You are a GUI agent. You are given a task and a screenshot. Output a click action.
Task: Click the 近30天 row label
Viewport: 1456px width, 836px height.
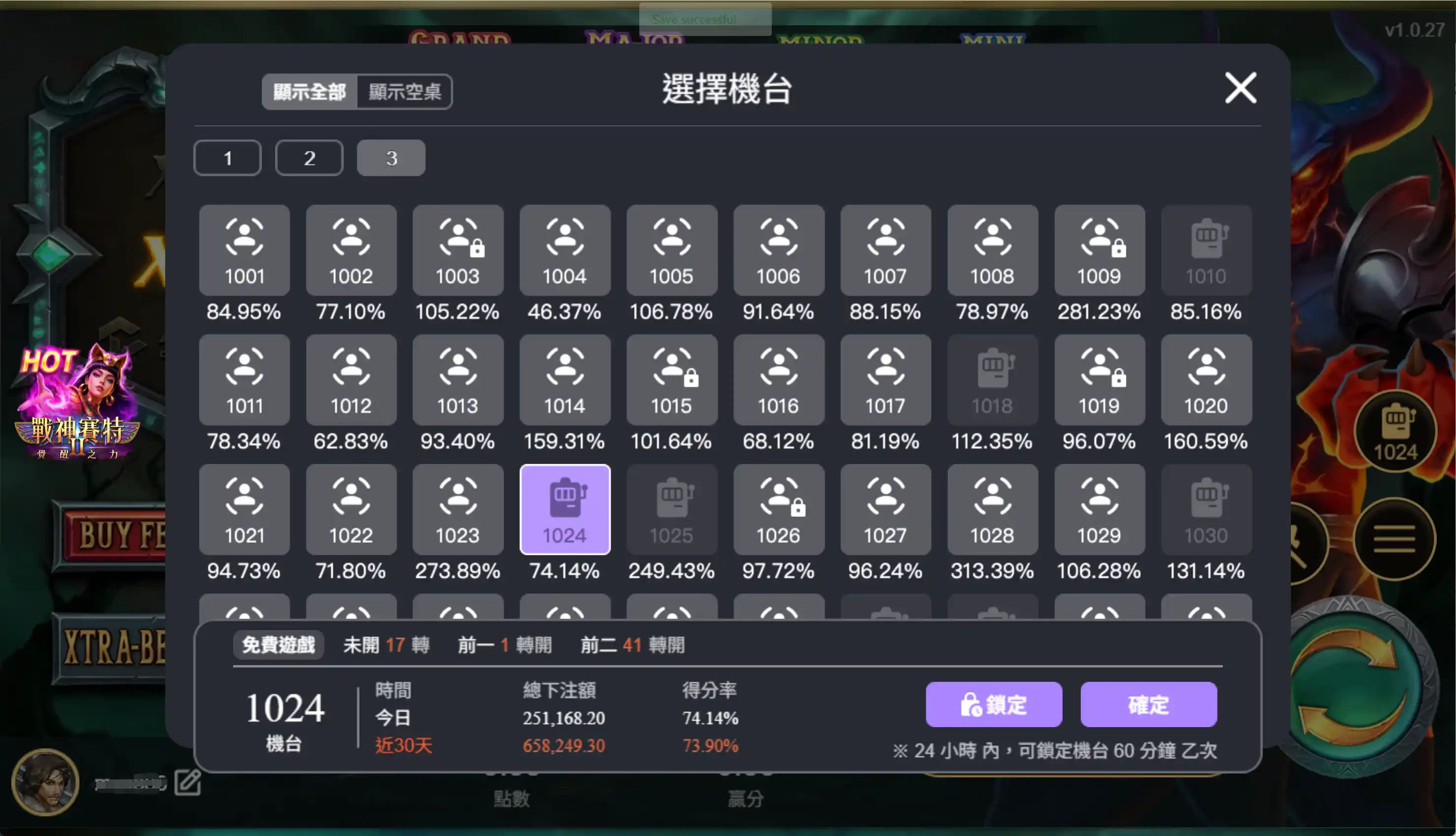[403, 745]
